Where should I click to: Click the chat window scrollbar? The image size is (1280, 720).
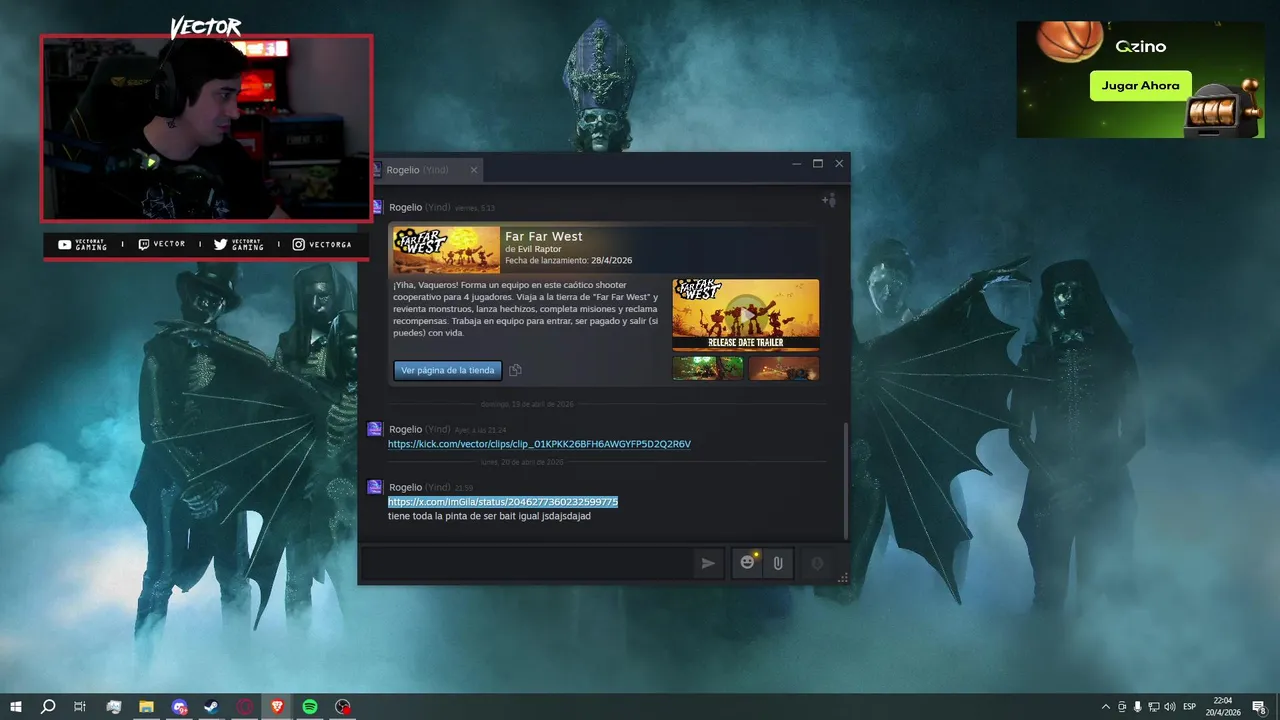click(x=846, y=480)
